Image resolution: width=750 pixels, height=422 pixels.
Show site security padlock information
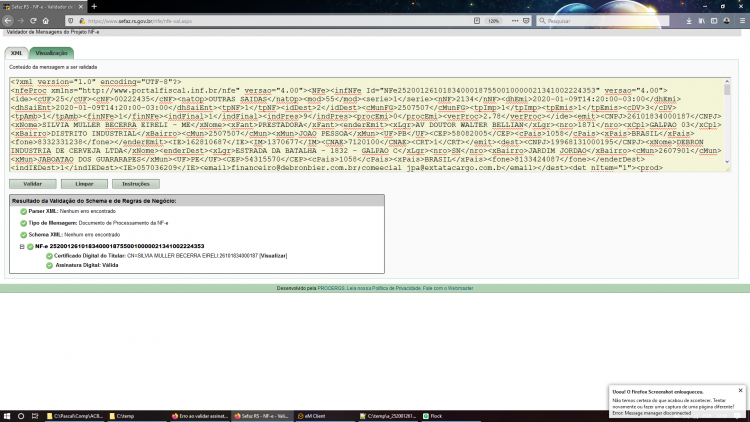pos(82,21)
